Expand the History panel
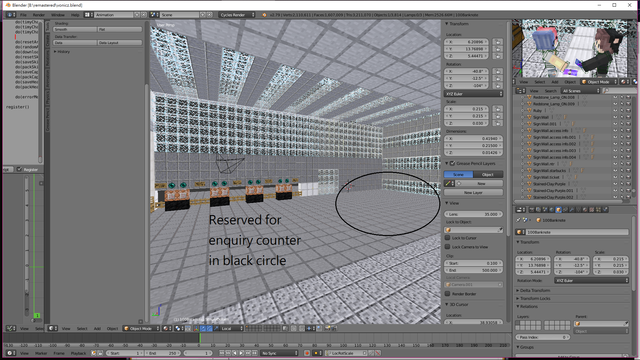The image size is (640, 360). (x=55, y=52)
